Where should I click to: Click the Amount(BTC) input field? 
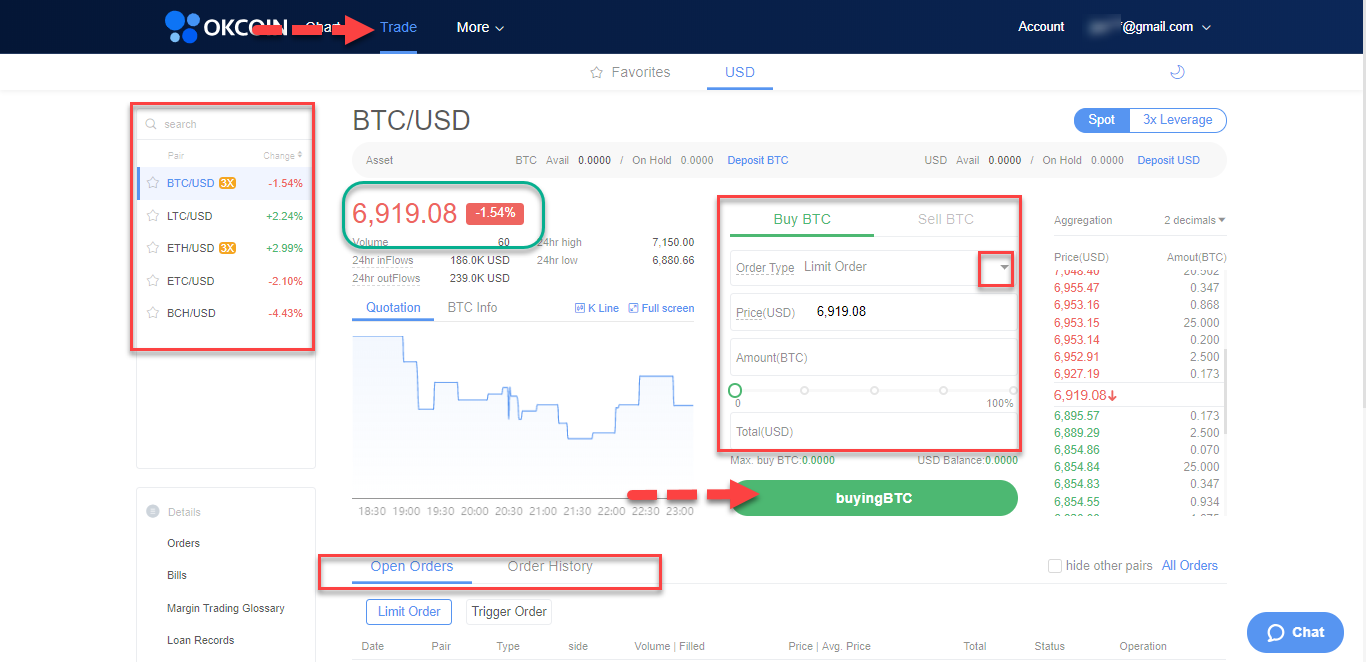click(873, 357)
